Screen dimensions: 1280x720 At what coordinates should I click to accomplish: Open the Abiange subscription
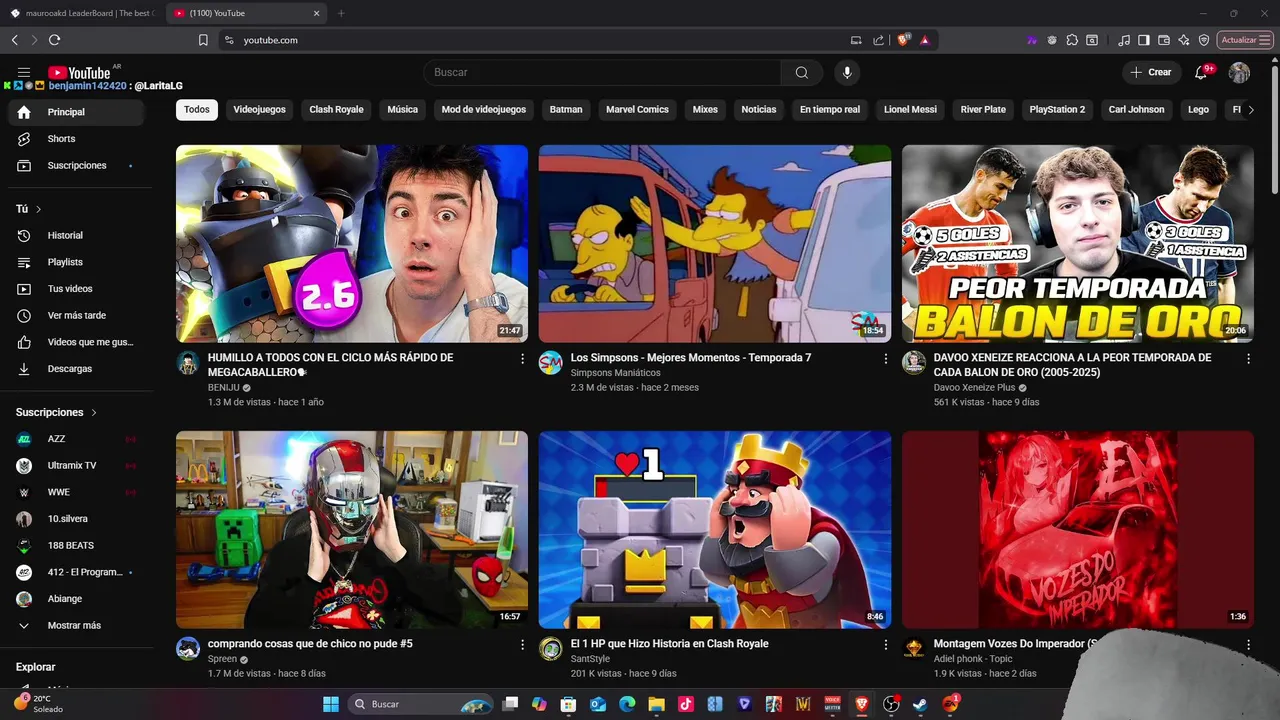click(76, 599)
